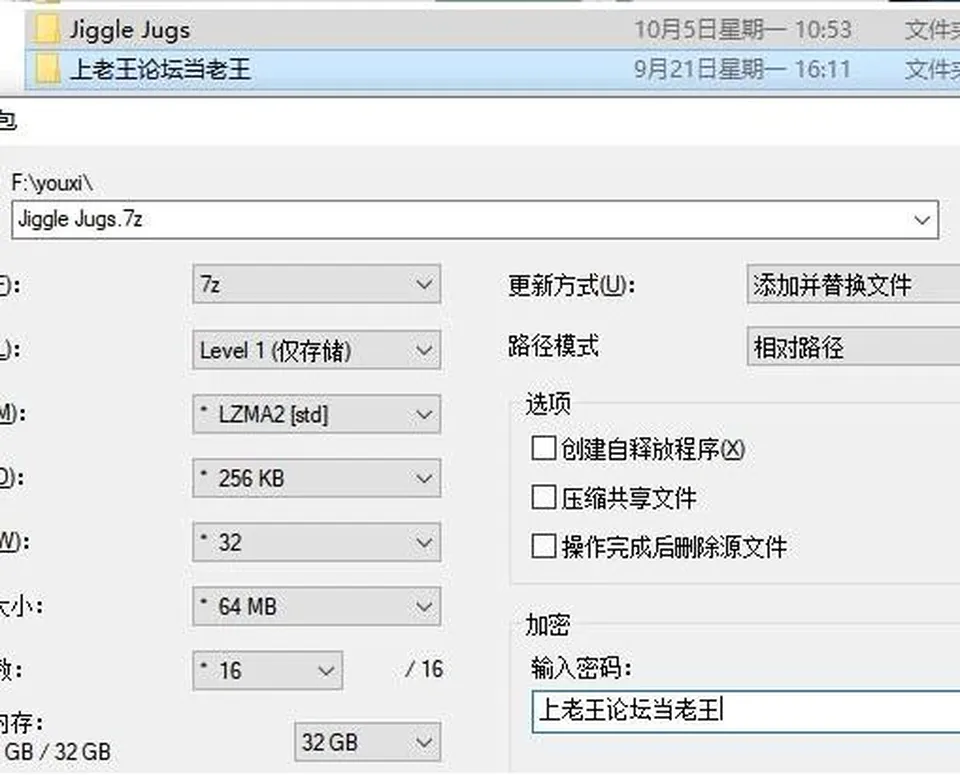The width and height of the screenshot is (960, 775).
Task: Open the 7z archive format dropdown
Action: pos(317,284)
